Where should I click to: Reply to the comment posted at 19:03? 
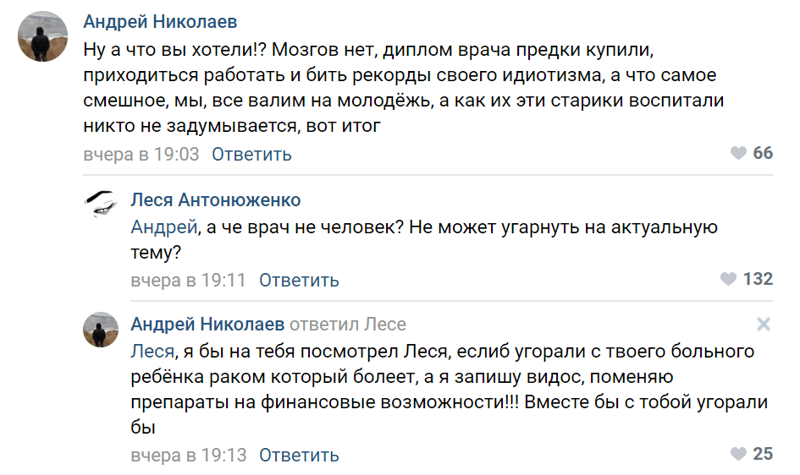252,154
